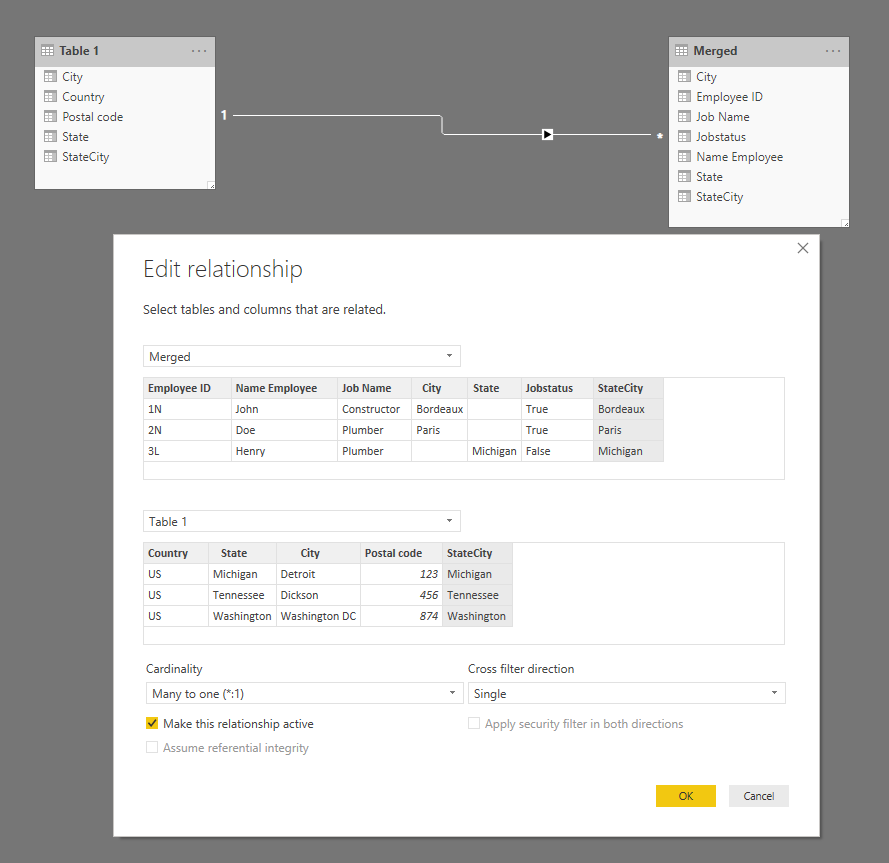The width and height of the screenshot is (889, 863).
Task: Click the '874' postal code cell
Action: point(401,616)
